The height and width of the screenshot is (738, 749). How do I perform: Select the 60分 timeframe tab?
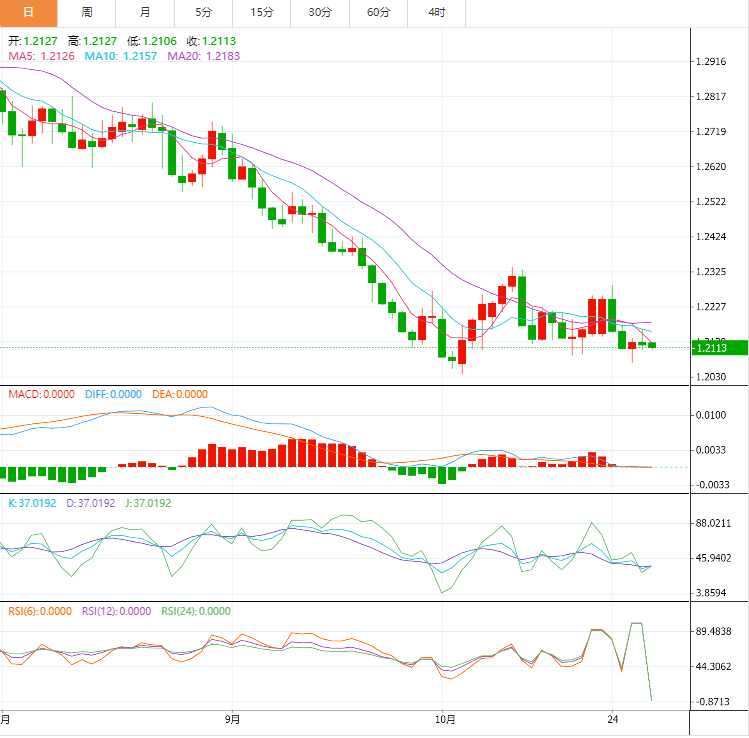pos(379,13)
